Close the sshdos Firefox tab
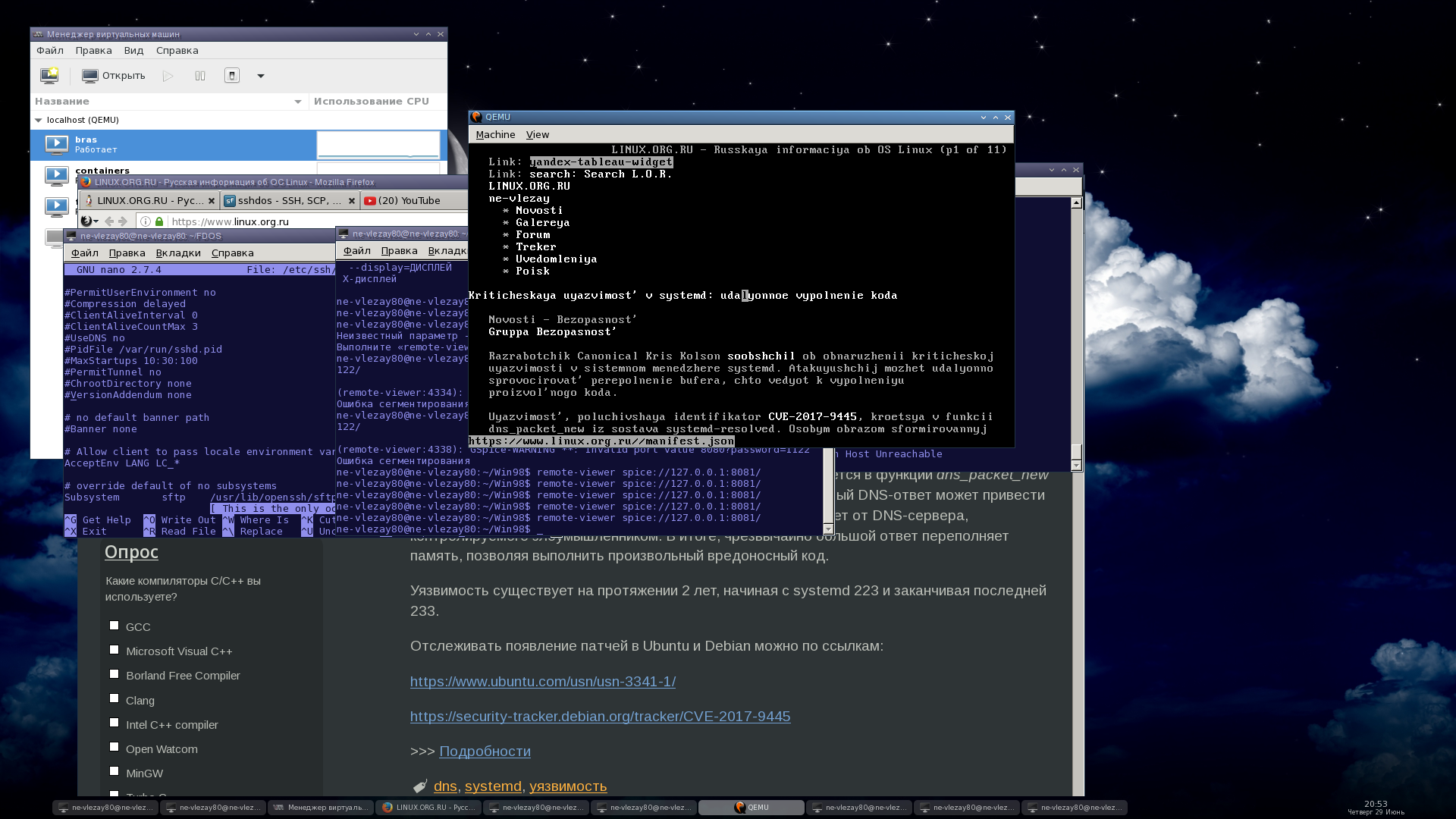 pyautogui.click(x=352, y=201)
